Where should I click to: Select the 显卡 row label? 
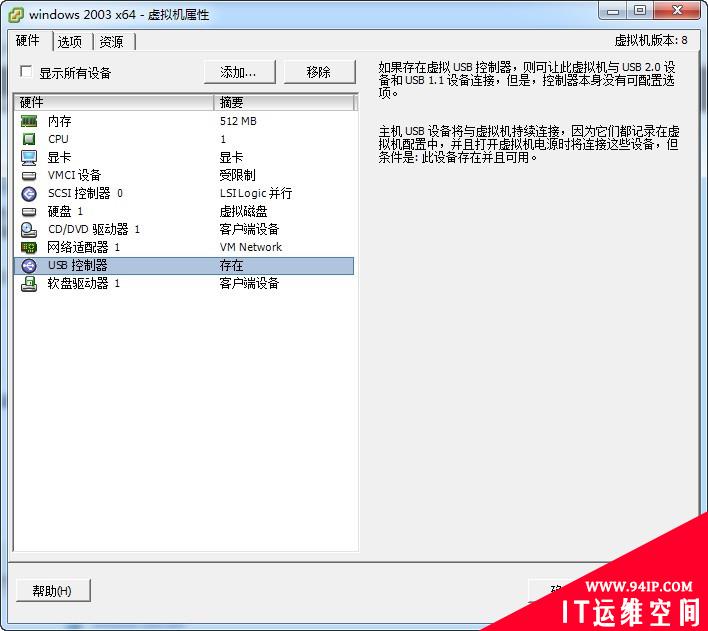[x=60, y=157]
